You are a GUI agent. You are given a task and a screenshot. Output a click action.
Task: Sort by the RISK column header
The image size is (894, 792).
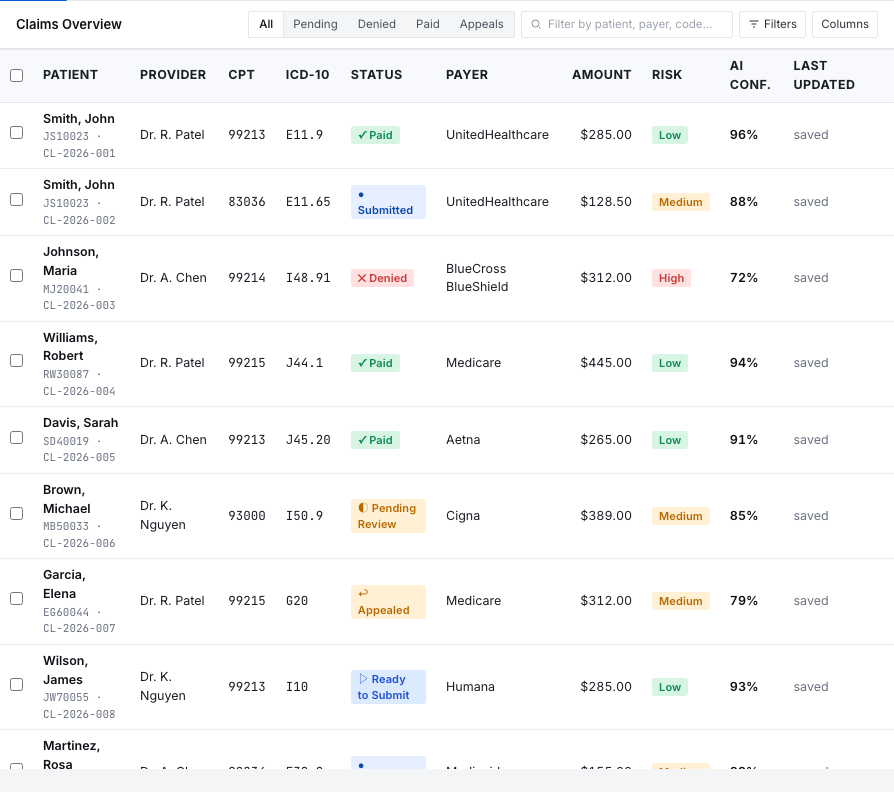tap(667, 75)
